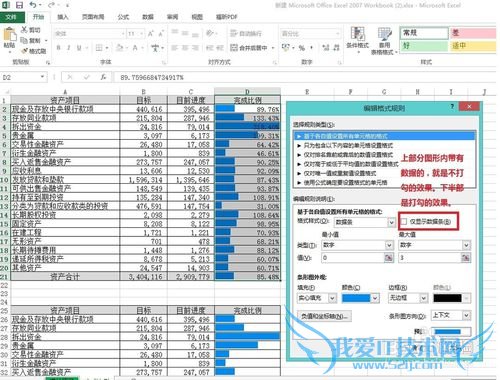Click the Insert Function fx icon
Image resolution: width=500 pixels, height=380 pixels.
click(104, 77)
